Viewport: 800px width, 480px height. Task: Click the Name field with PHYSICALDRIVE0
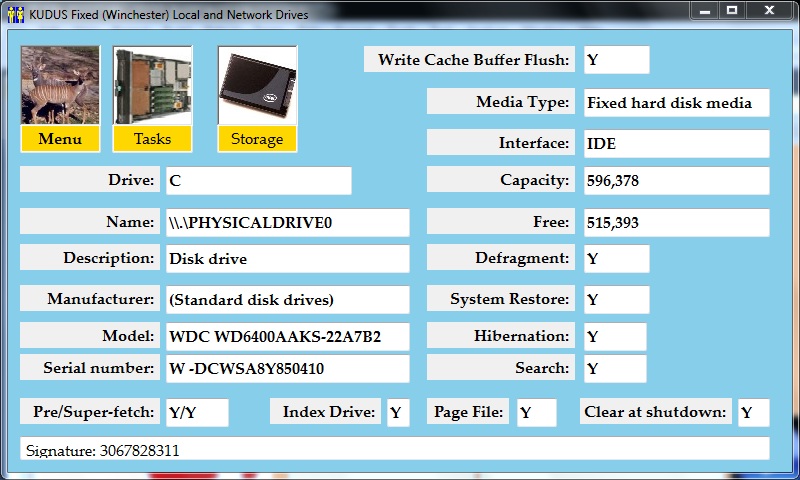click(x=287, y=222)
